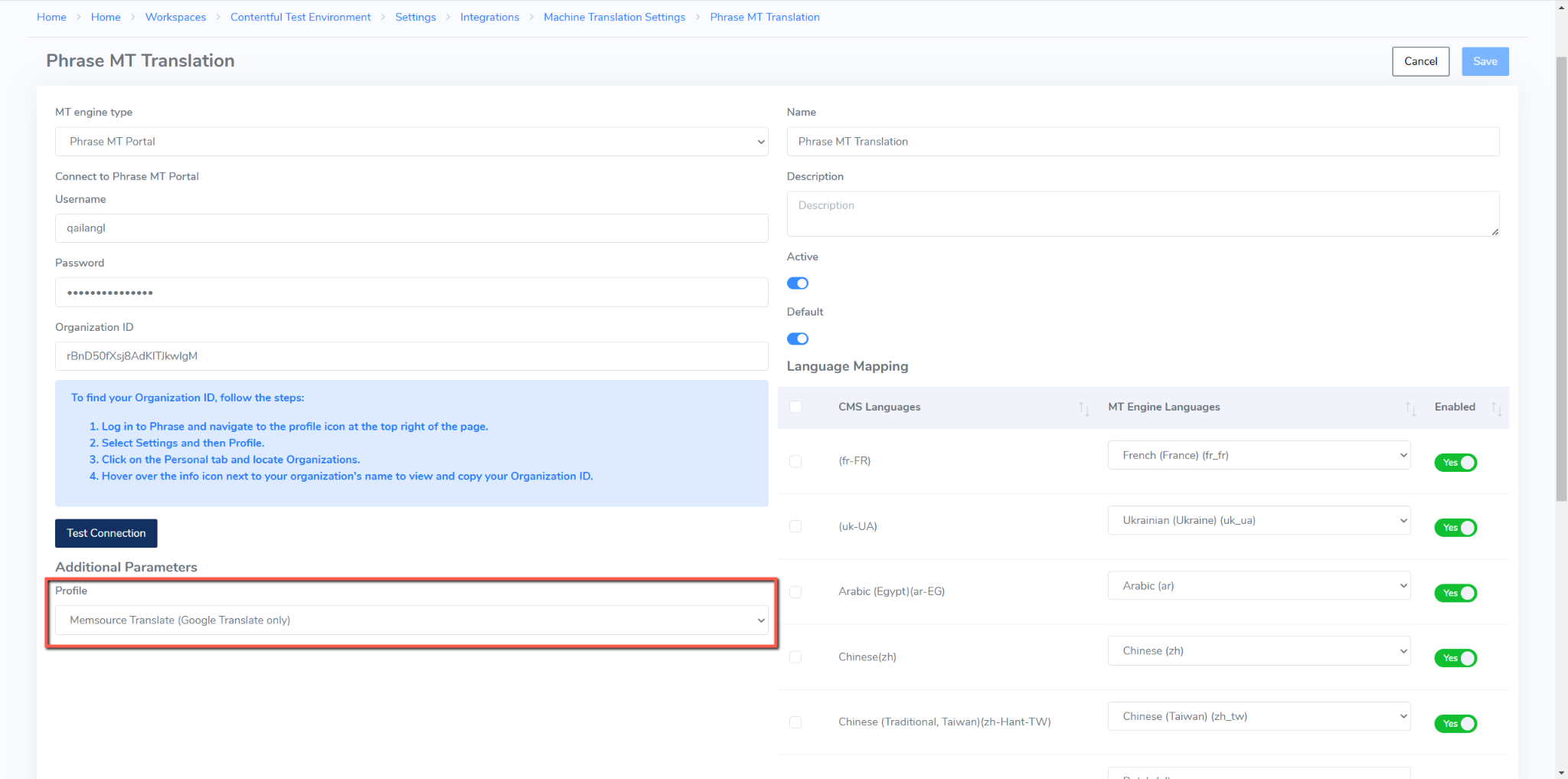Image resolution: width=1568 pixels, height=779 pixels.
Task: Open the Arabic (ar) language dropdown
Action: click(x=1259, y=586)
